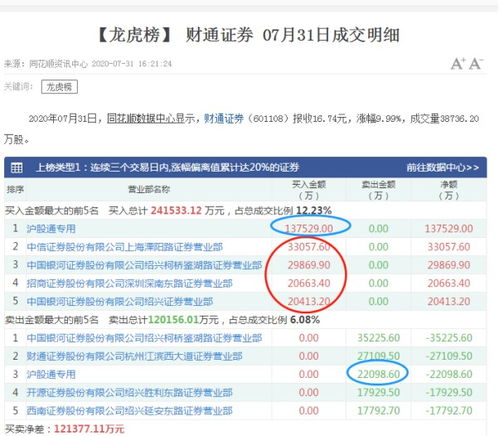Viewport: 499px width, 436px height.
Task: Open 沪股通专用 in buy list row 1
Action: [x=51, y=229]
